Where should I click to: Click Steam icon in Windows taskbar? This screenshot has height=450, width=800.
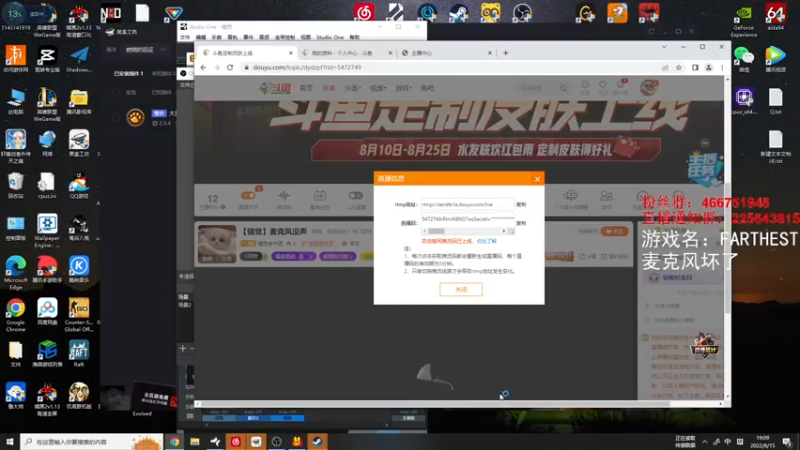coord(317,441)
